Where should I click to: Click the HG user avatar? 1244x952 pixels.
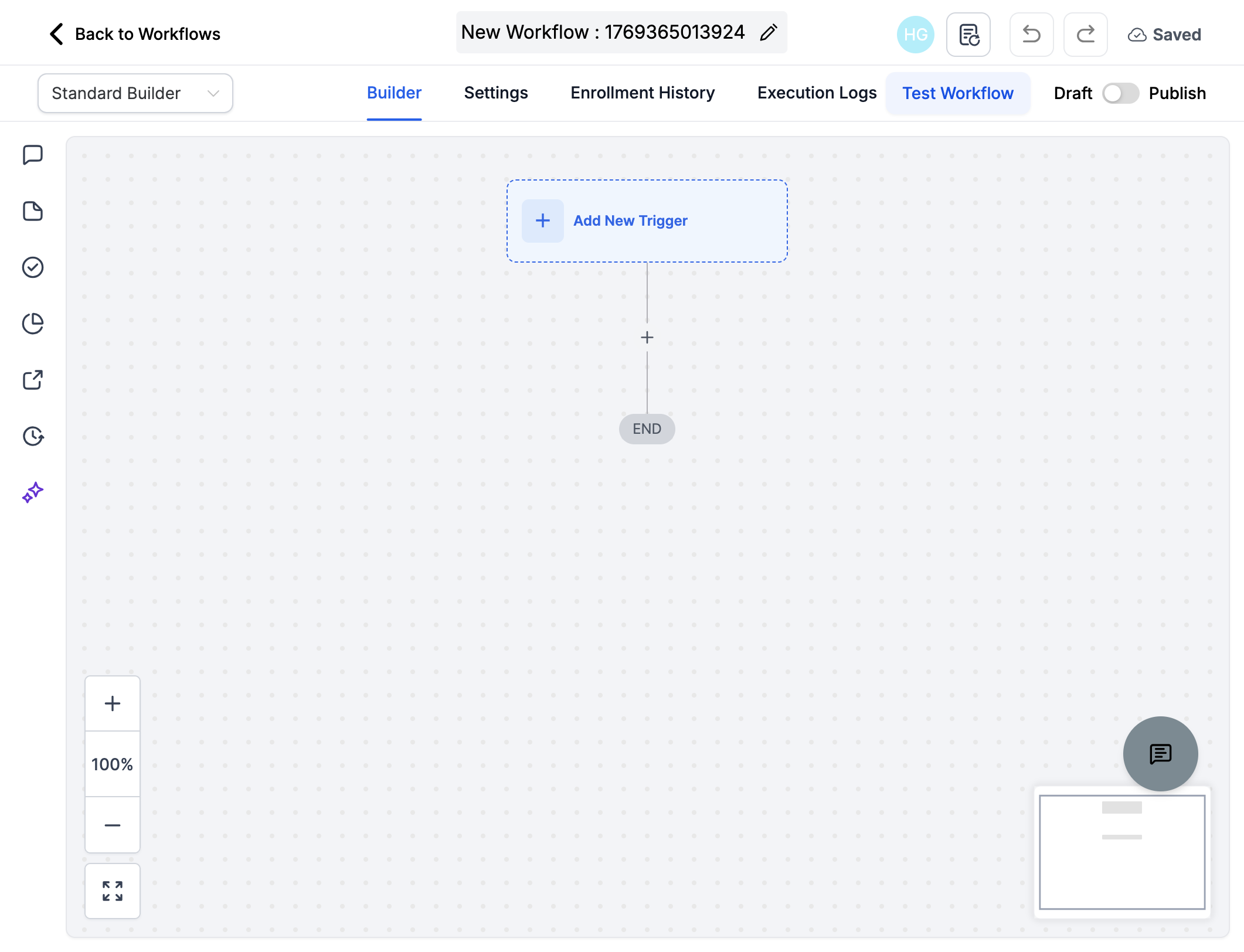click(915, 35)
